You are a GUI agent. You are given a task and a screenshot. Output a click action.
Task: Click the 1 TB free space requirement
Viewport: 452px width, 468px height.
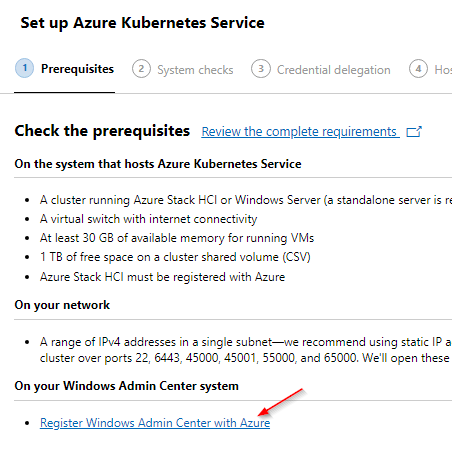click(x=175, y=257)
